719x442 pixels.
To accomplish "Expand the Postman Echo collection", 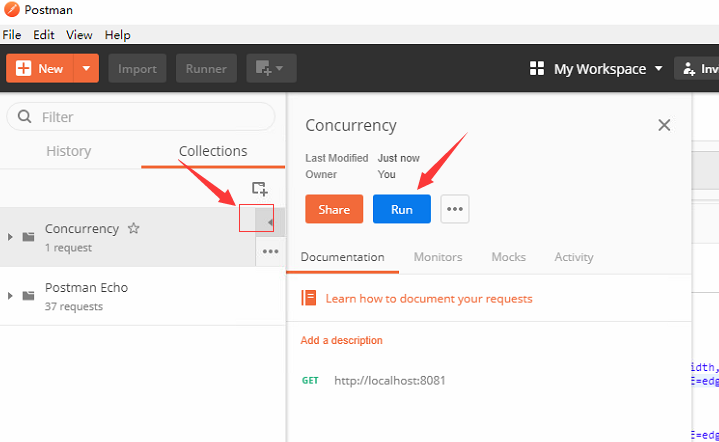I will pos(10,296).
